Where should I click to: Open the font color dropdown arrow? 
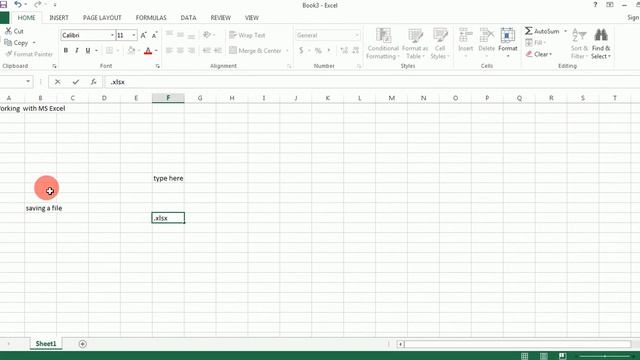click(156, 51)
